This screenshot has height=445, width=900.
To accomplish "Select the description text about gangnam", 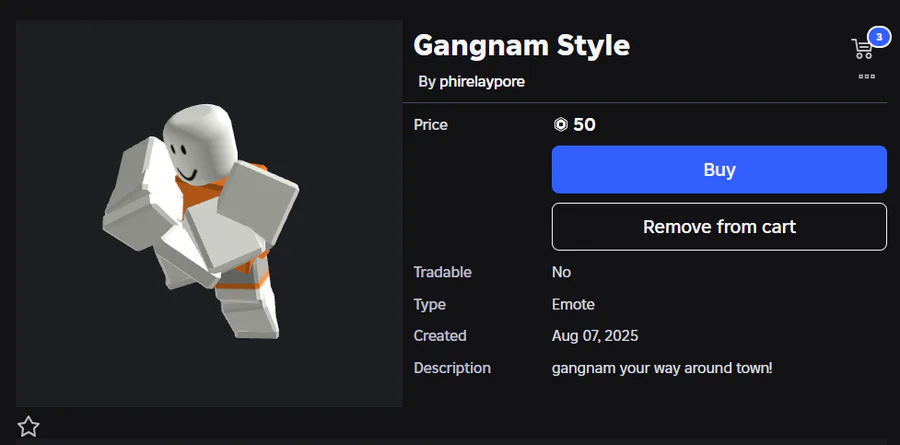I will [662, 368].
